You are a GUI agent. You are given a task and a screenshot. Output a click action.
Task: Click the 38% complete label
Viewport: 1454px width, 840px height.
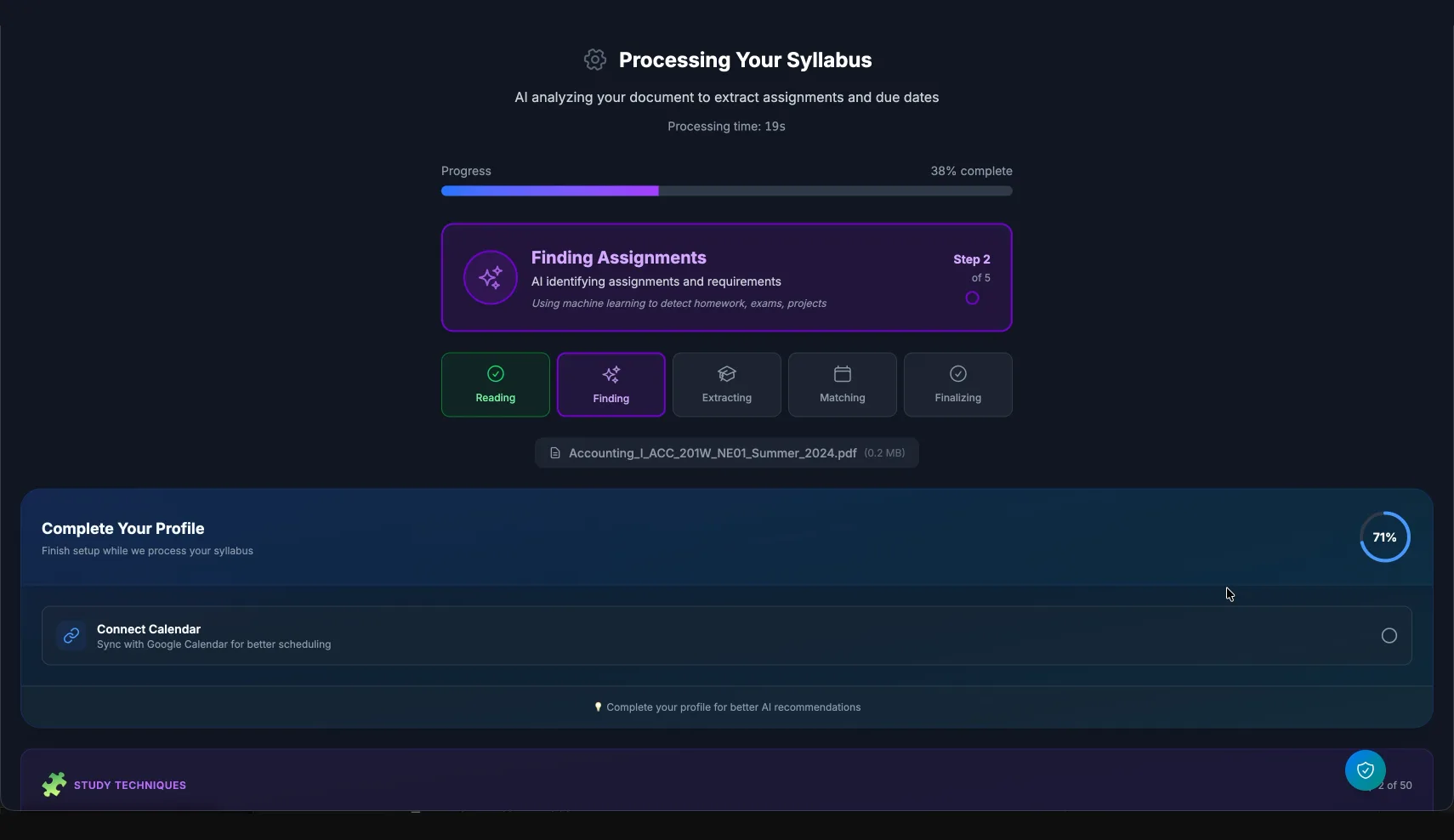click(x=971, y=171)
